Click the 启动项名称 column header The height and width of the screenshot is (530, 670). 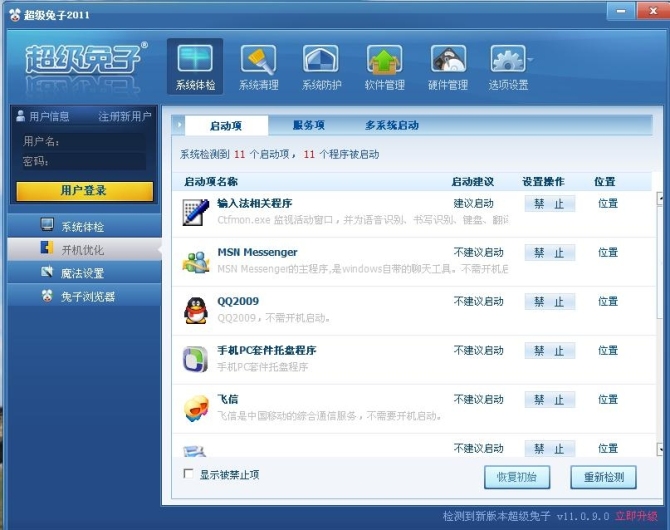pyautogui.click(x=211, y=182)
